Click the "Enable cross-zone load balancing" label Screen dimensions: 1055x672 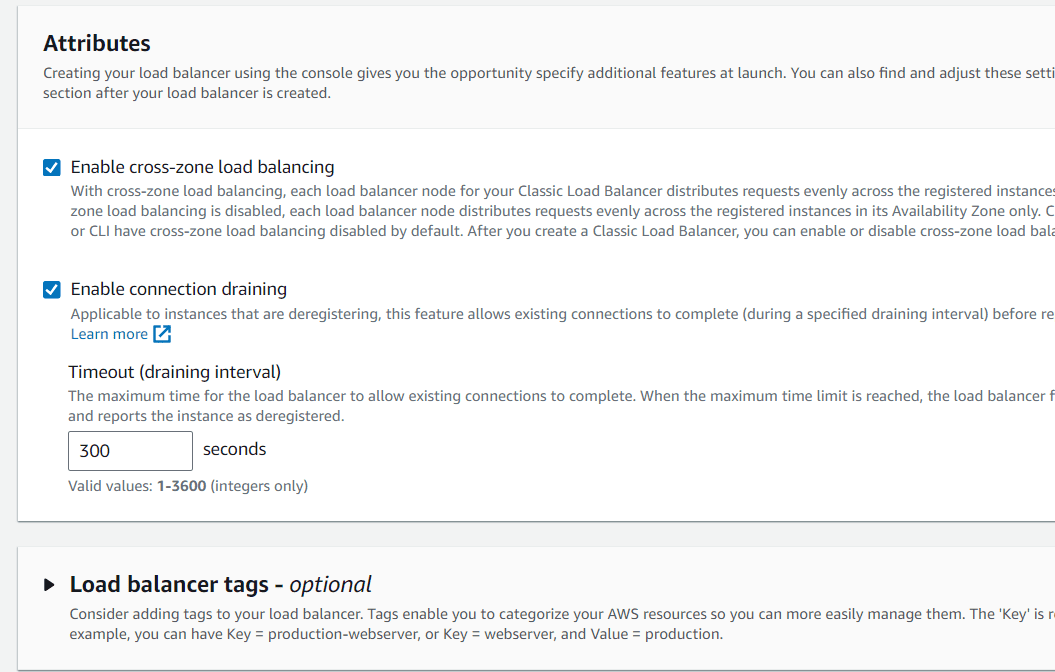pyautogui.click(x=202, y=167)
